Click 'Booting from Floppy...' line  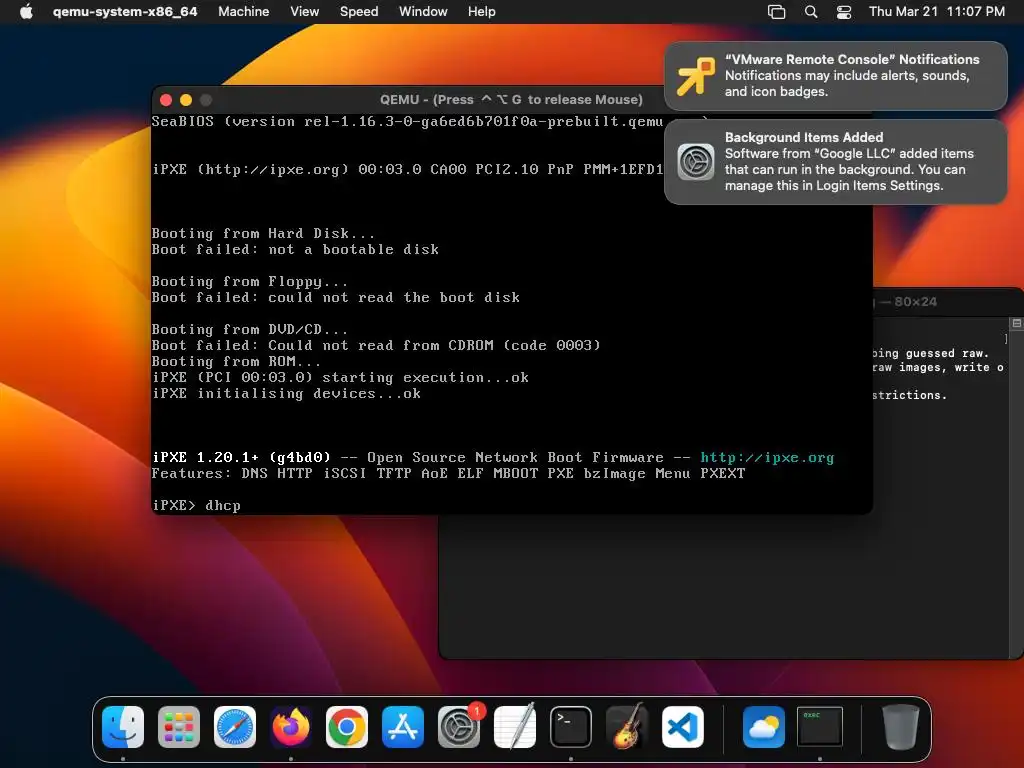tap(249, 281)
